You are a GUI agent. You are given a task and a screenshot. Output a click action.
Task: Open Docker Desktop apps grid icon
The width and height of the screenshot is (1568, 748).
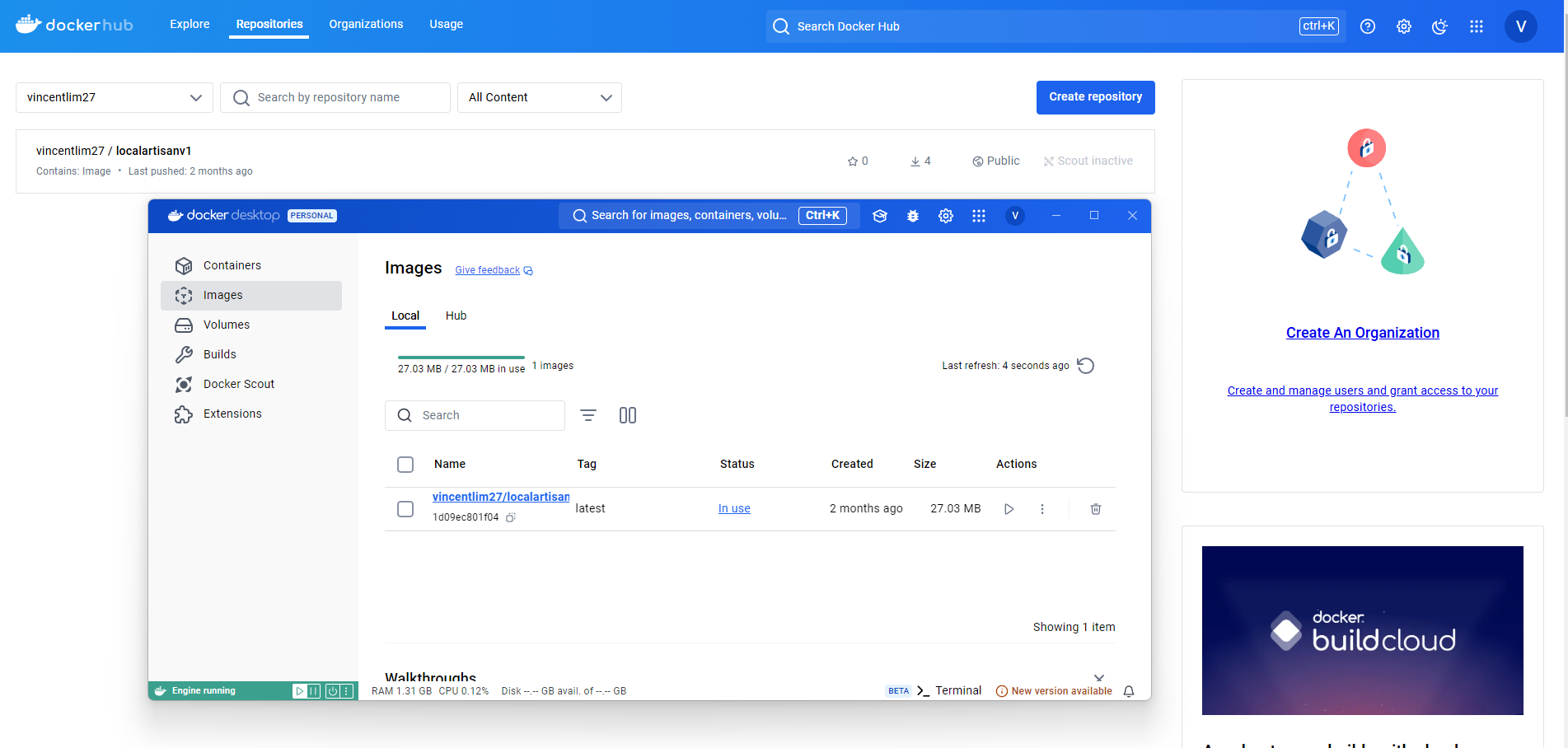pos(979,216)
